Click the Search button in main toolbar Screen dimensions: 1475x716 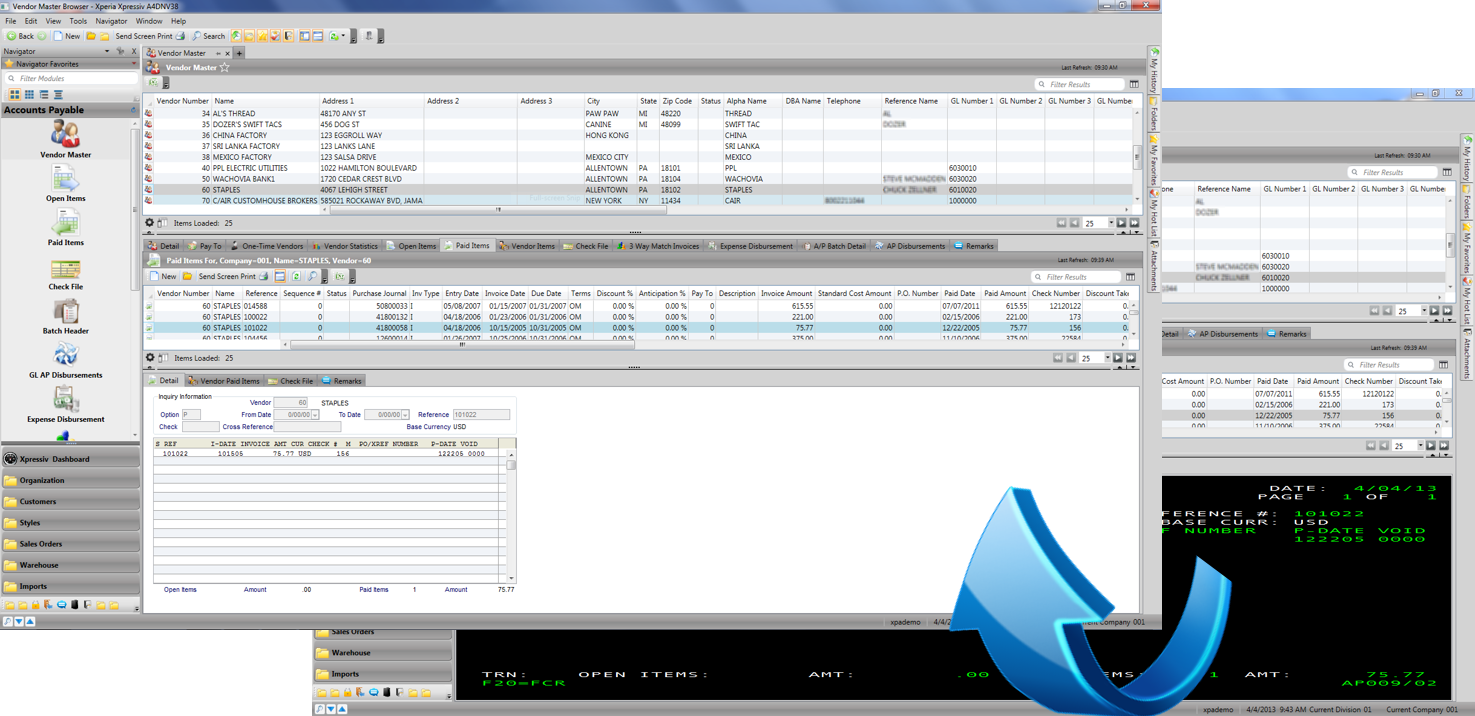[208, 36]
